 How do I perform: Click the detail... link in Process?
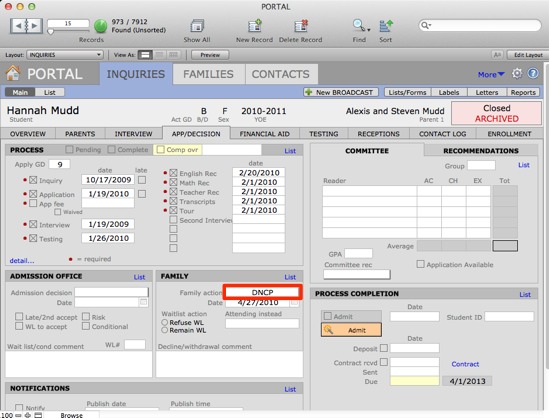click(x=22, y=260)
